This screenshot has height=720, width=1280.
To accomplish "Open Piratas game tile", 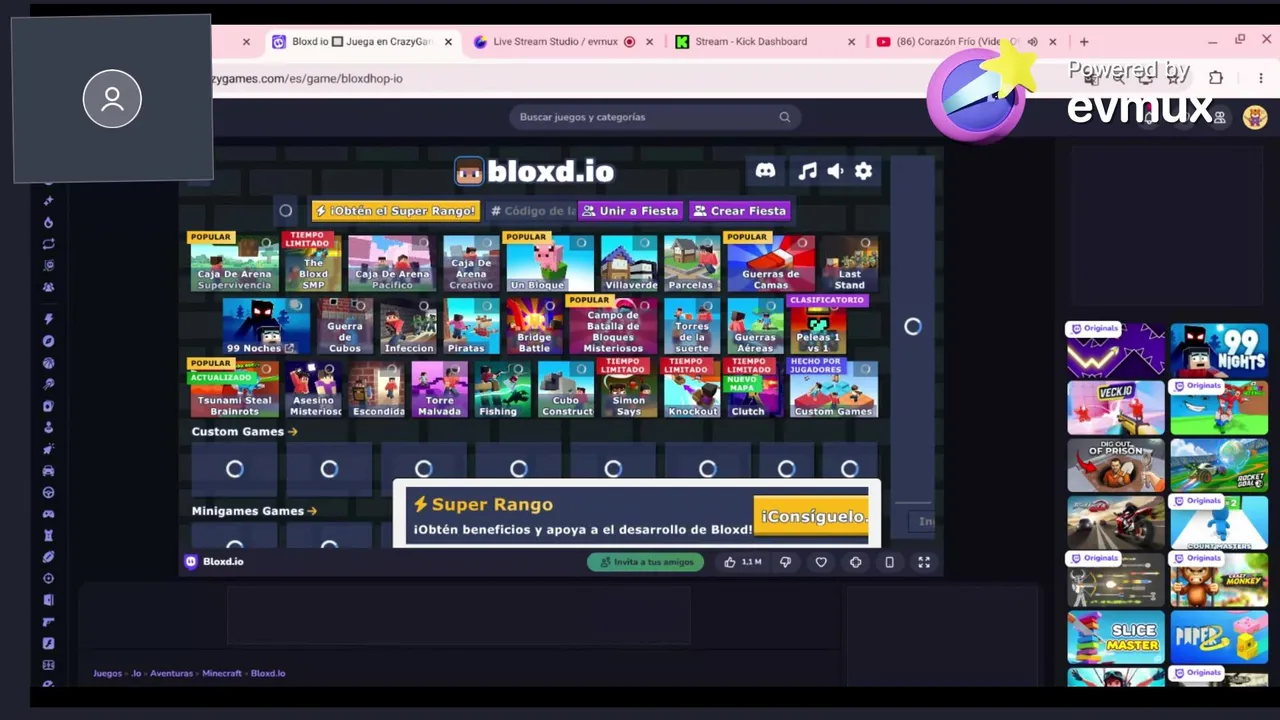I will point(472,326).
